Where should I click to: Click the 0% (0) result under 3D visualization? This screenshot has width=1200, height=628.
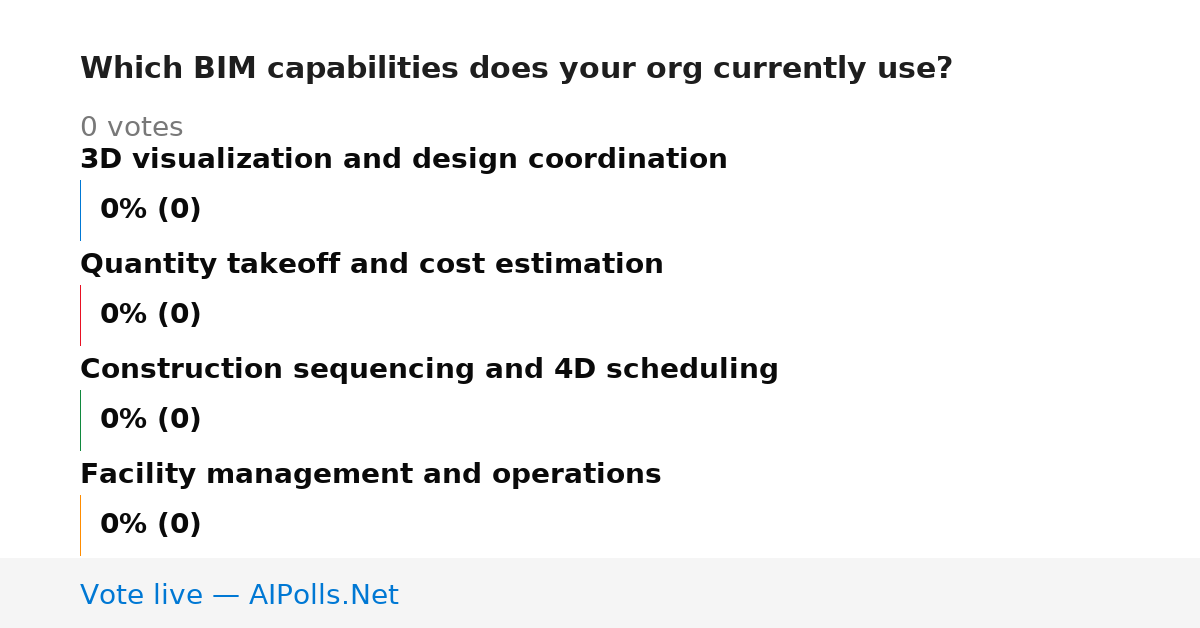(x=151, y=210)
